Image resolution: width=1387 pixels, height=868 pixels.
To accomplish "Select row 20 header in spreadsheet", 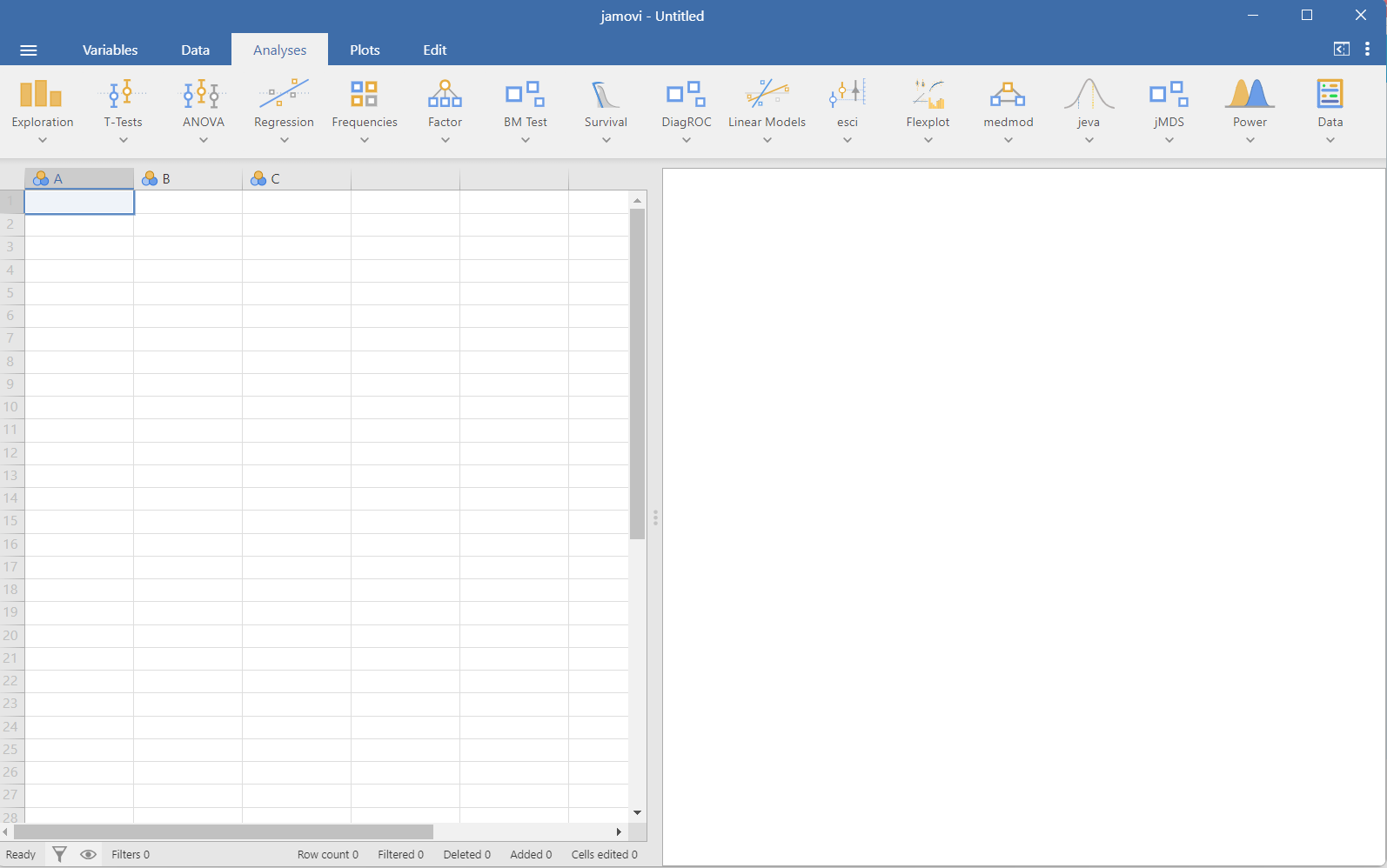I will coord(11,636).
